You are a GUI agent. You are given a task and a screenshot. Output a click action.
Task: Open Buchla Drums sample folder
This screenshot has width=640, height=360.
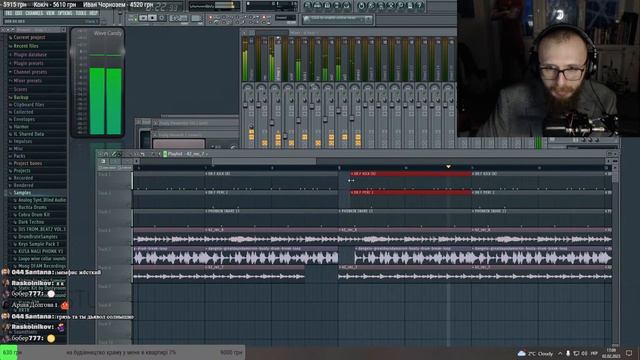tap(32, 207)
